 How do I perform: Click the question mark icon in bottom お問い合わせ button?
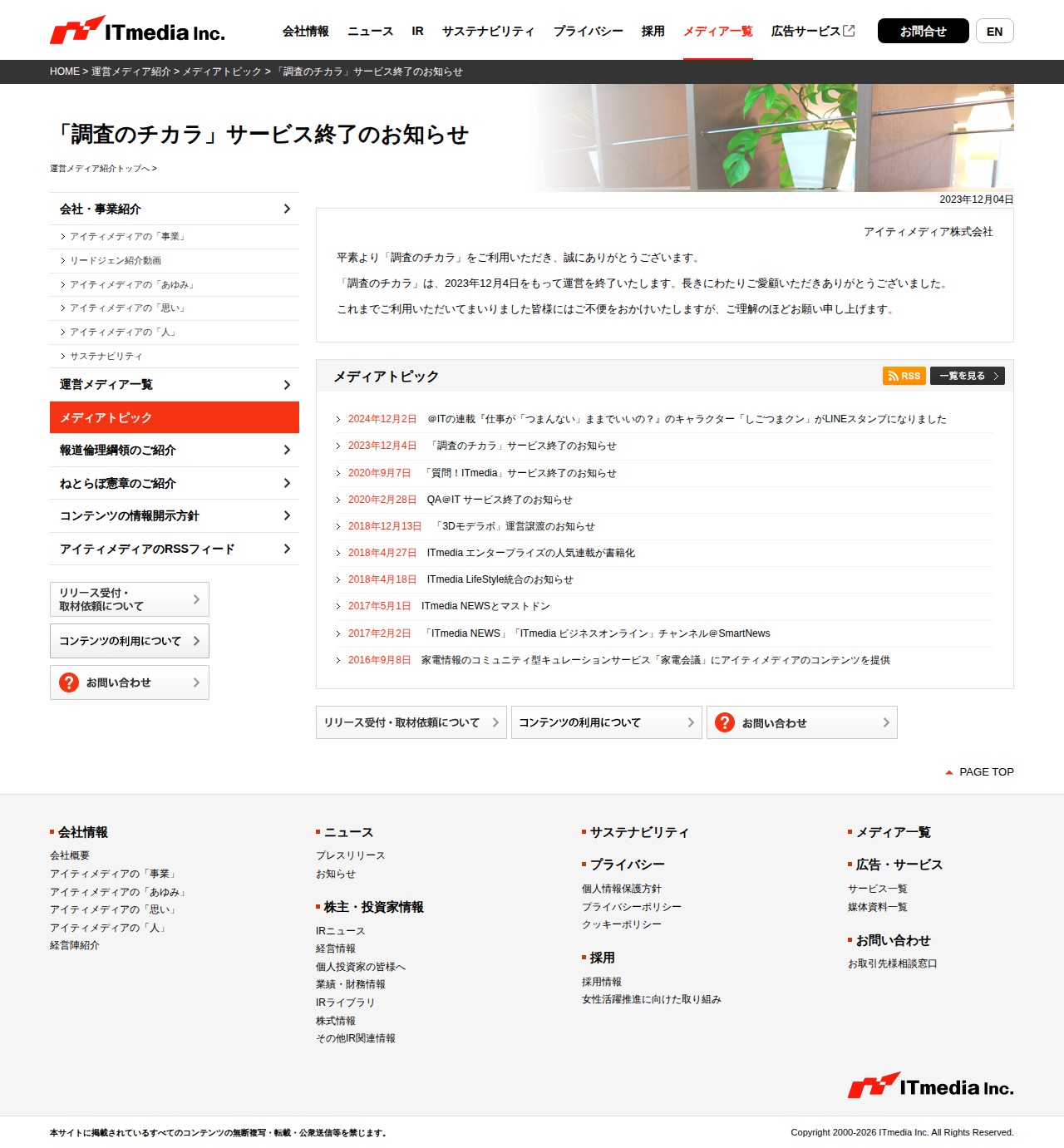click(725, 722)
